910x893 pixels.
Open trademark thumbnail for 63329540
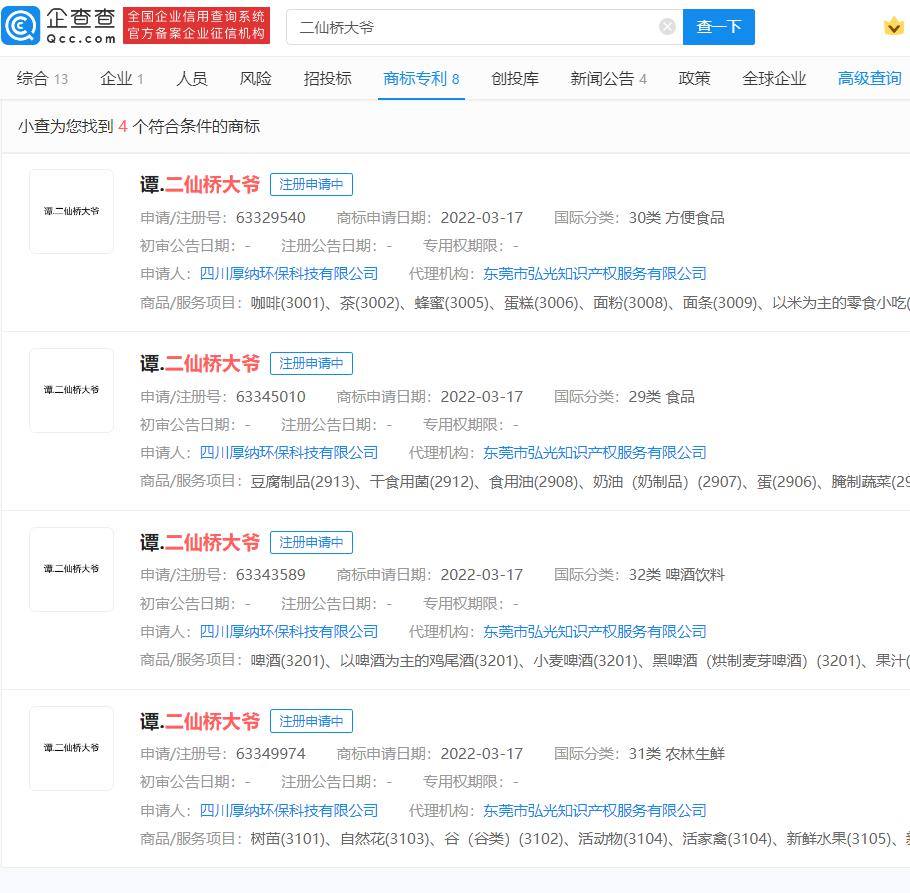71,211
